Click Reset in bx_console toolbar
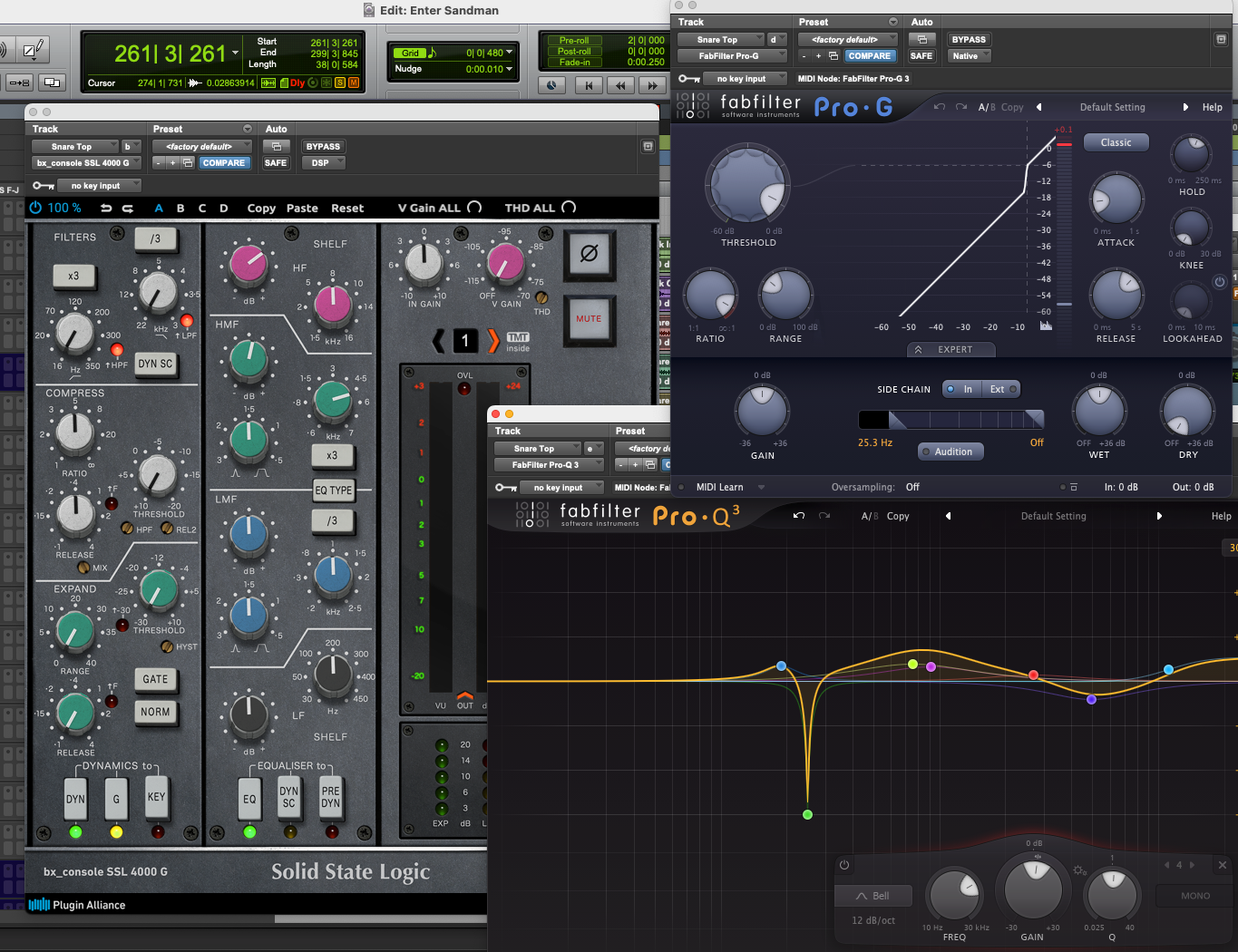Image resolution: width=1238 pixels, height=952 pixels. click(347, 208)
